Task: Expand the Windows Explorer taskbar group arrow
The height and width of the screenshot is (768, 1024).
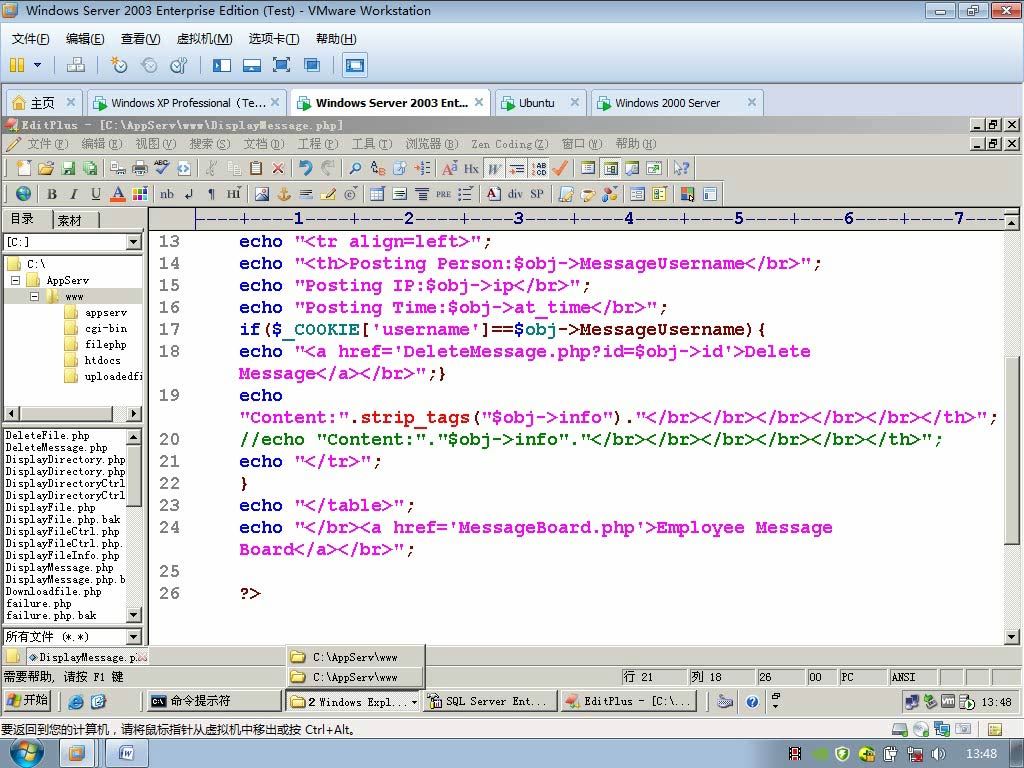Action: [x=414, y=702]
